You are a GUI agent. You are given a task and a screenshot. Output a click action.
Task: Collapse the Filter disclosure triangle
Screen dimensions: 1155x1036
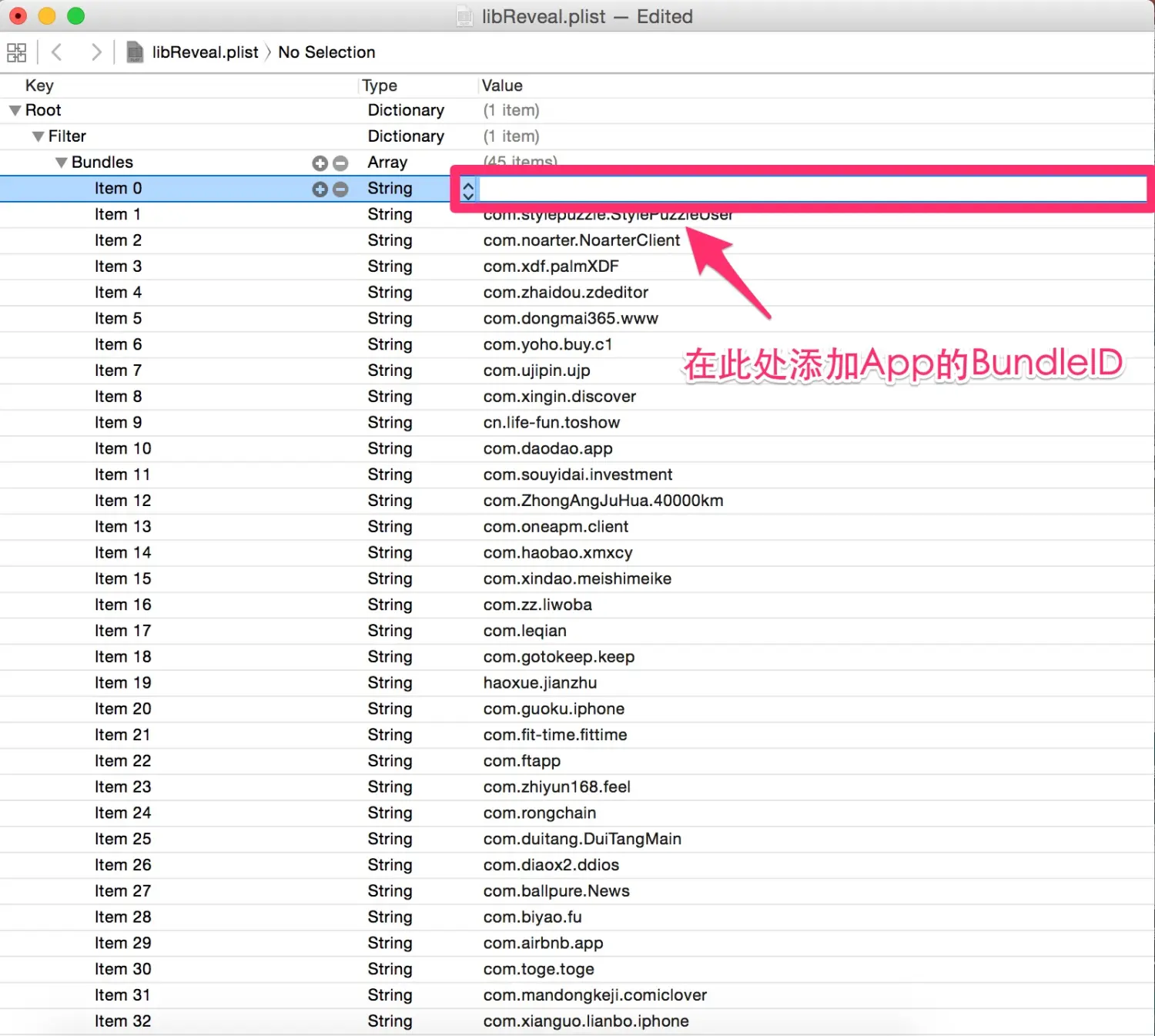(38, 137)
